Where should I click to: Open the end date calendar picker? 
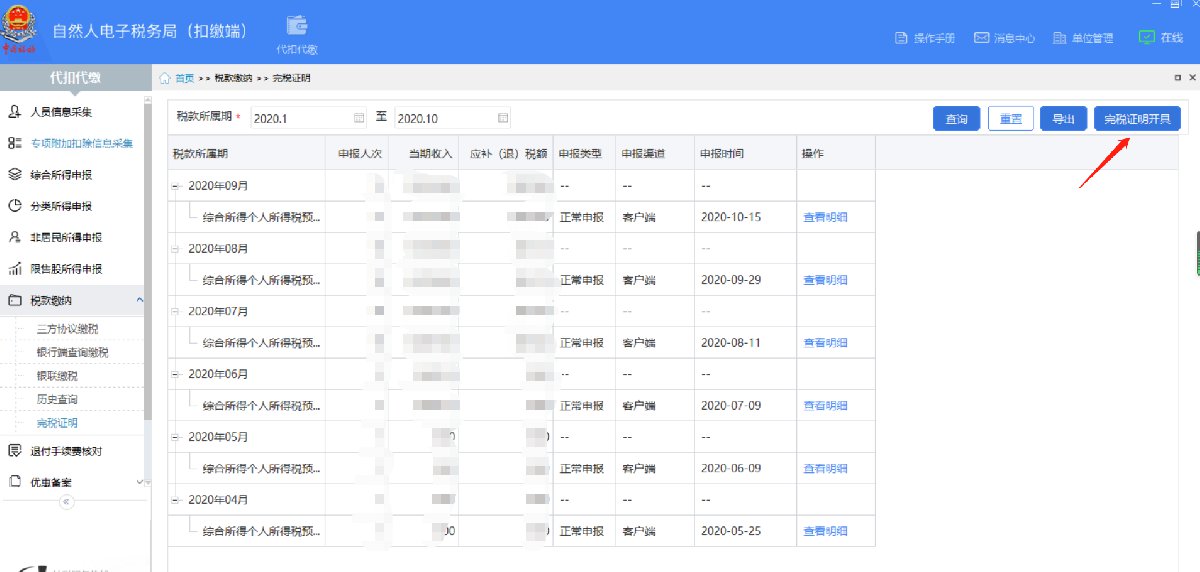503,118
